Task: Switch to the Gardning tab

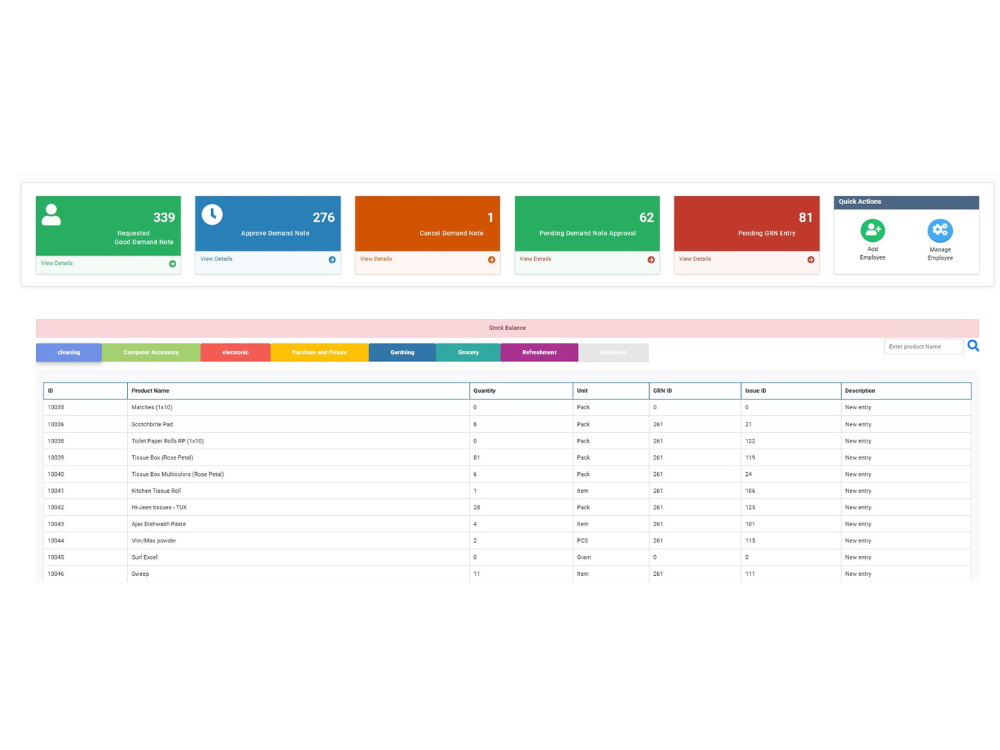Action: coord(402,352)
